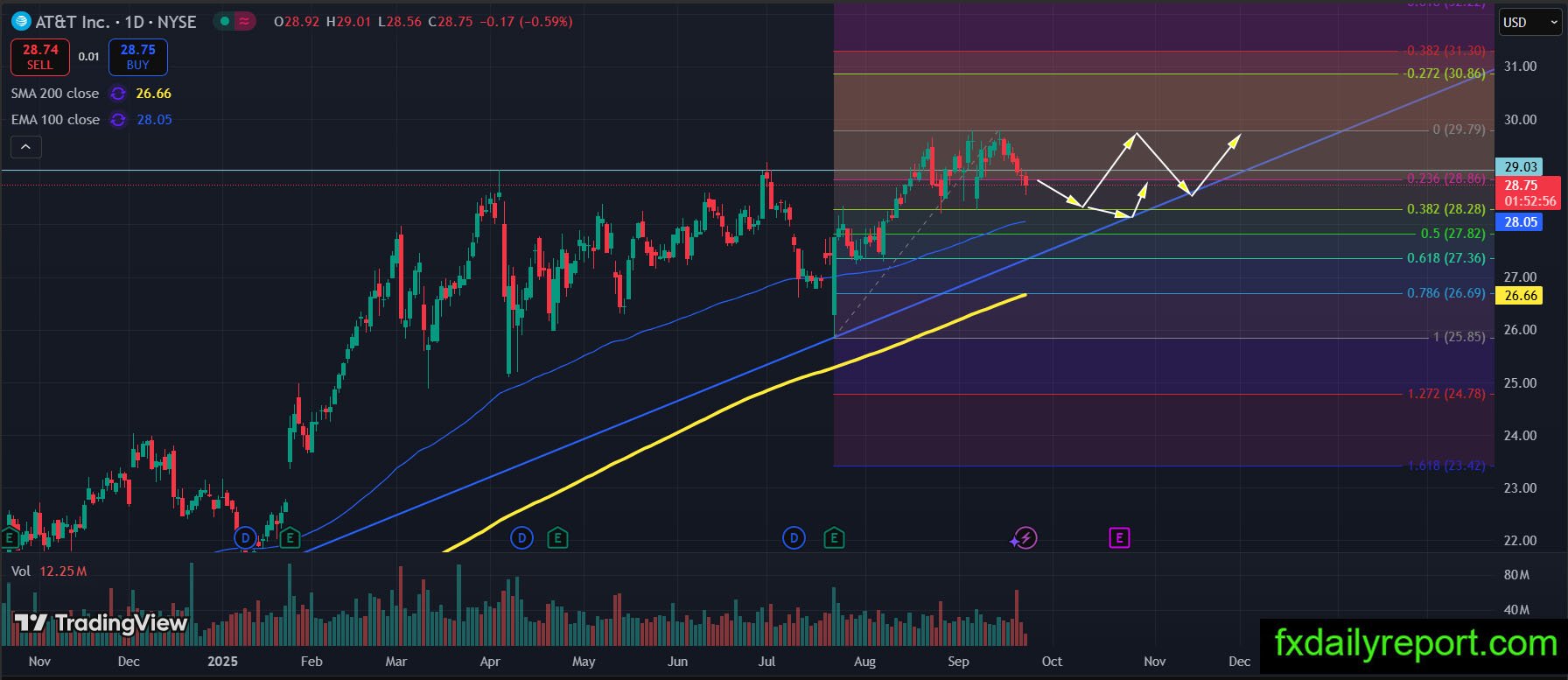Click the Apr label on time axis
Screen dimensions: 1568x680
[x=490, y=662]
